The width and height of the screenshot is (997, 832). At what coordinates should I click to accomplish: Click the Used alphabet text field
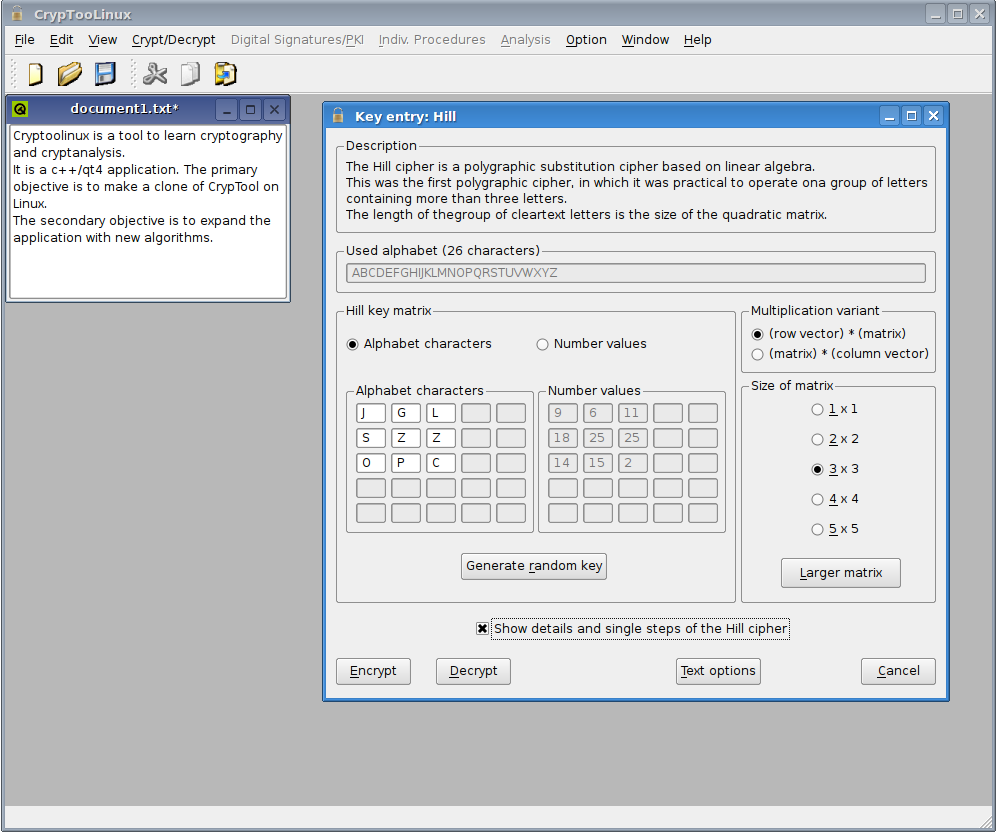coord(636,273)
